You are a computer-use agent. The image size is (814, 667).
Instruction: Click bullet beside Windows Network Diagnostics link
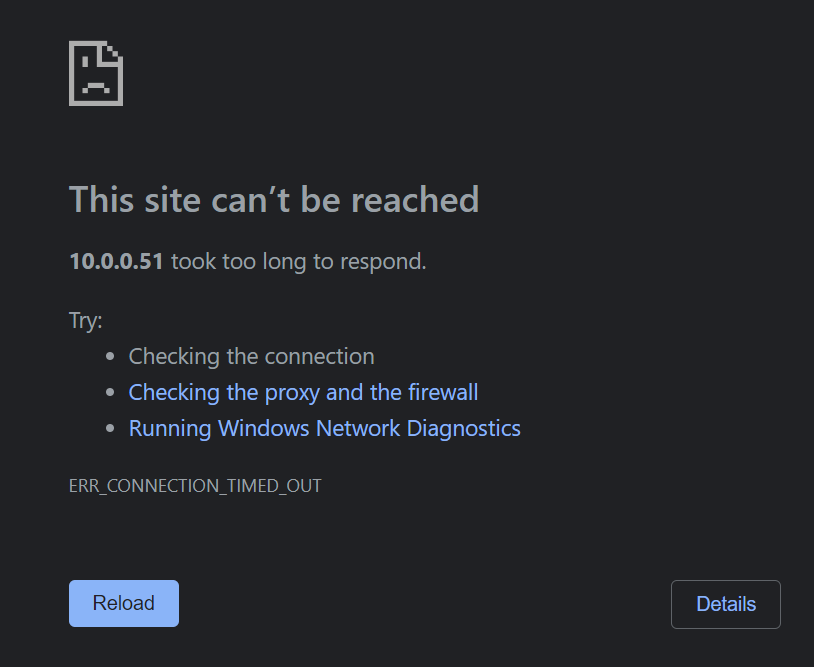click(x=111, y=429)
